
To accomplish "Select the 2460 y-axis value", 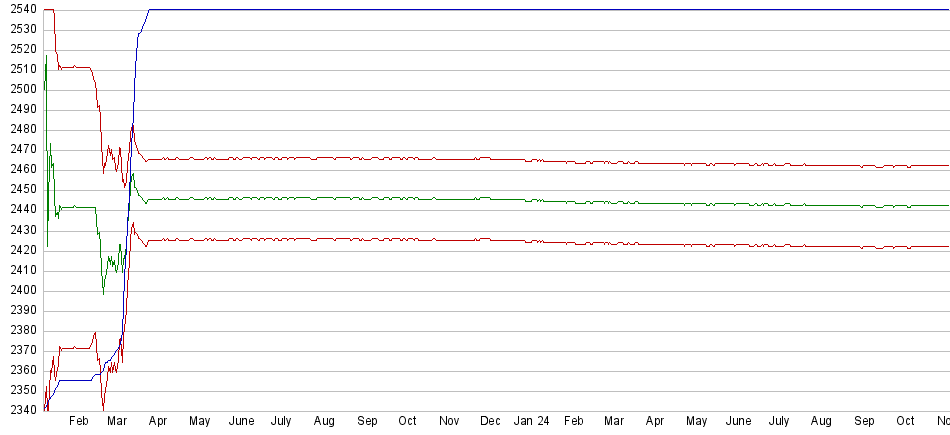I will pyautogui.click(x=21, y=170).
